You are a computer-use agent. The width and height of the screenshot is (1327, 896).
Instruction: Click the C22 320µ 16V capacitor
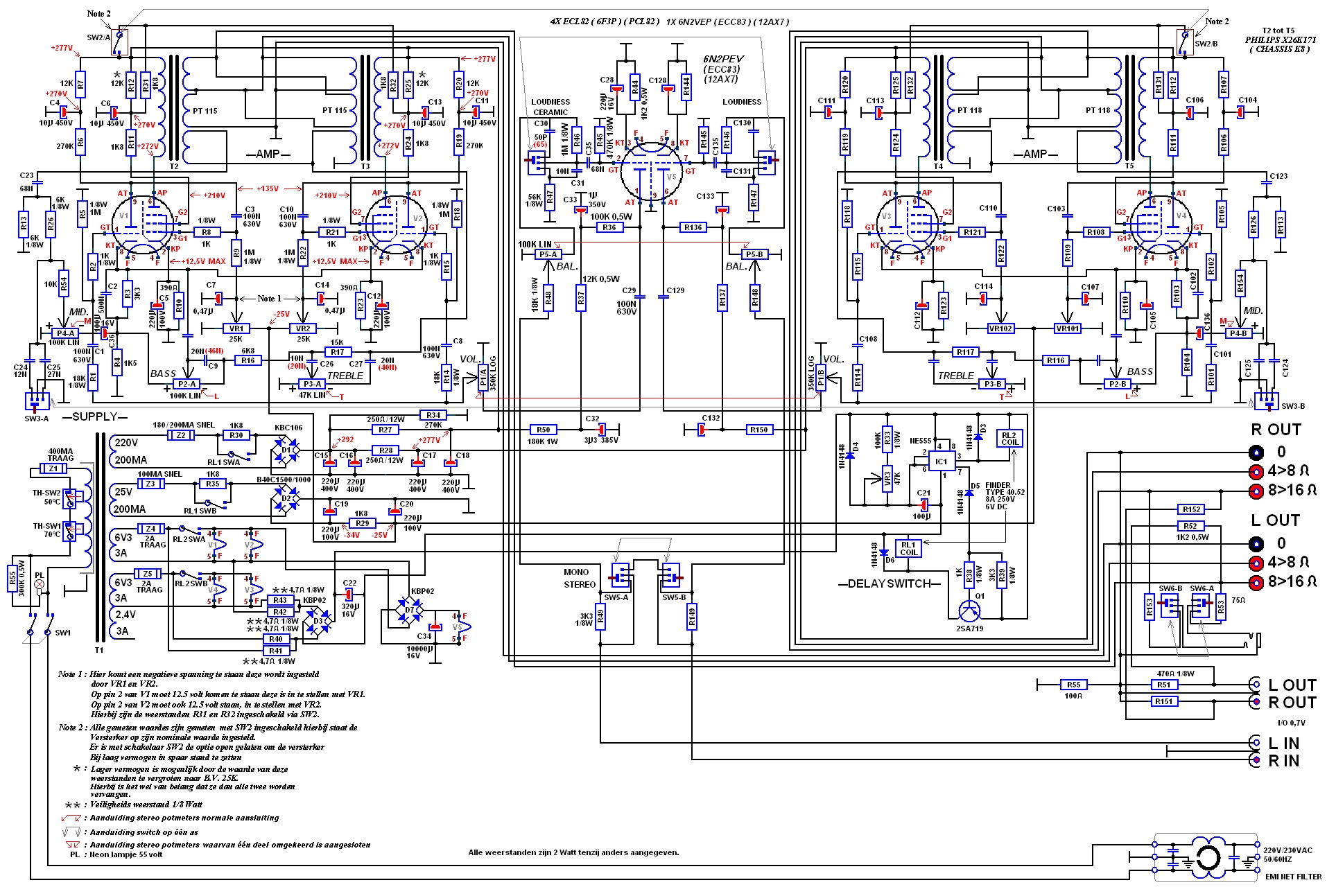(x=349, y=595)
